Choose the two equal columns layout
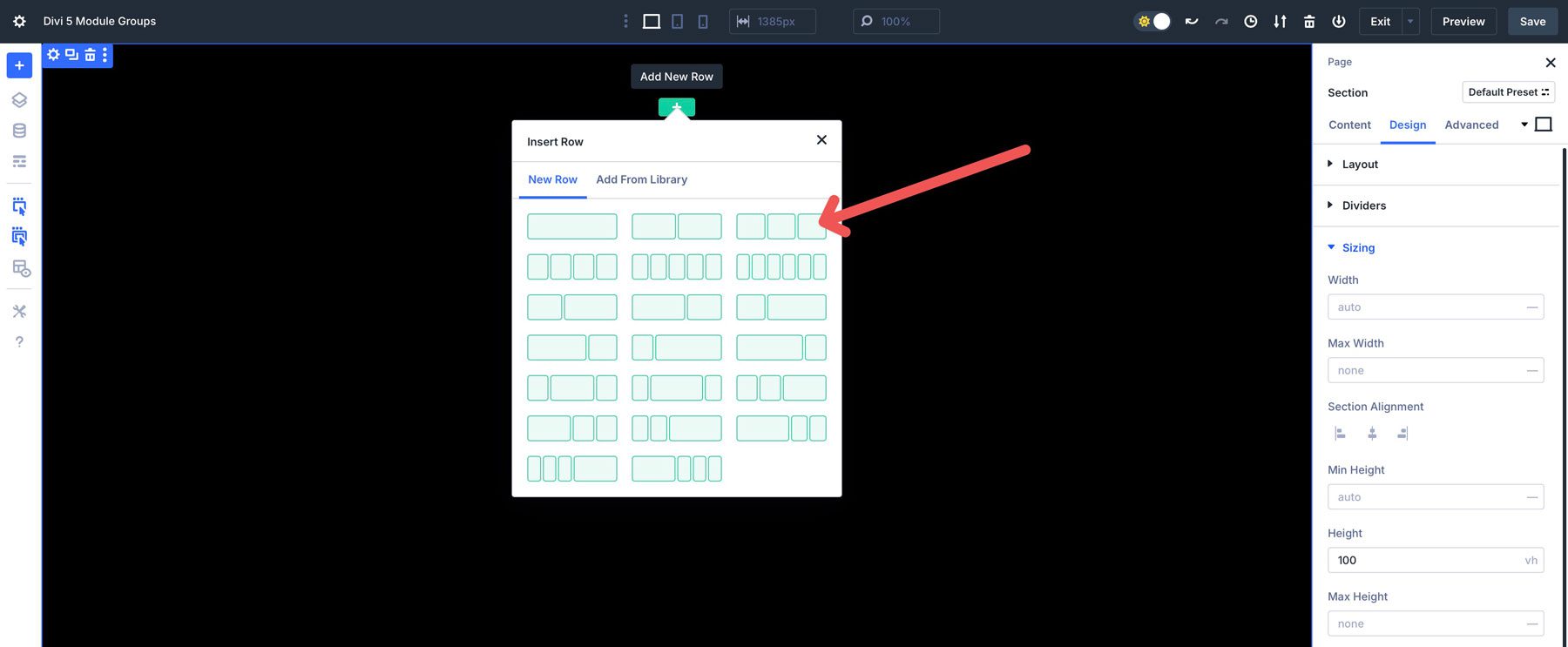This screenshot has width=1568, height=647. pos(677,226)
